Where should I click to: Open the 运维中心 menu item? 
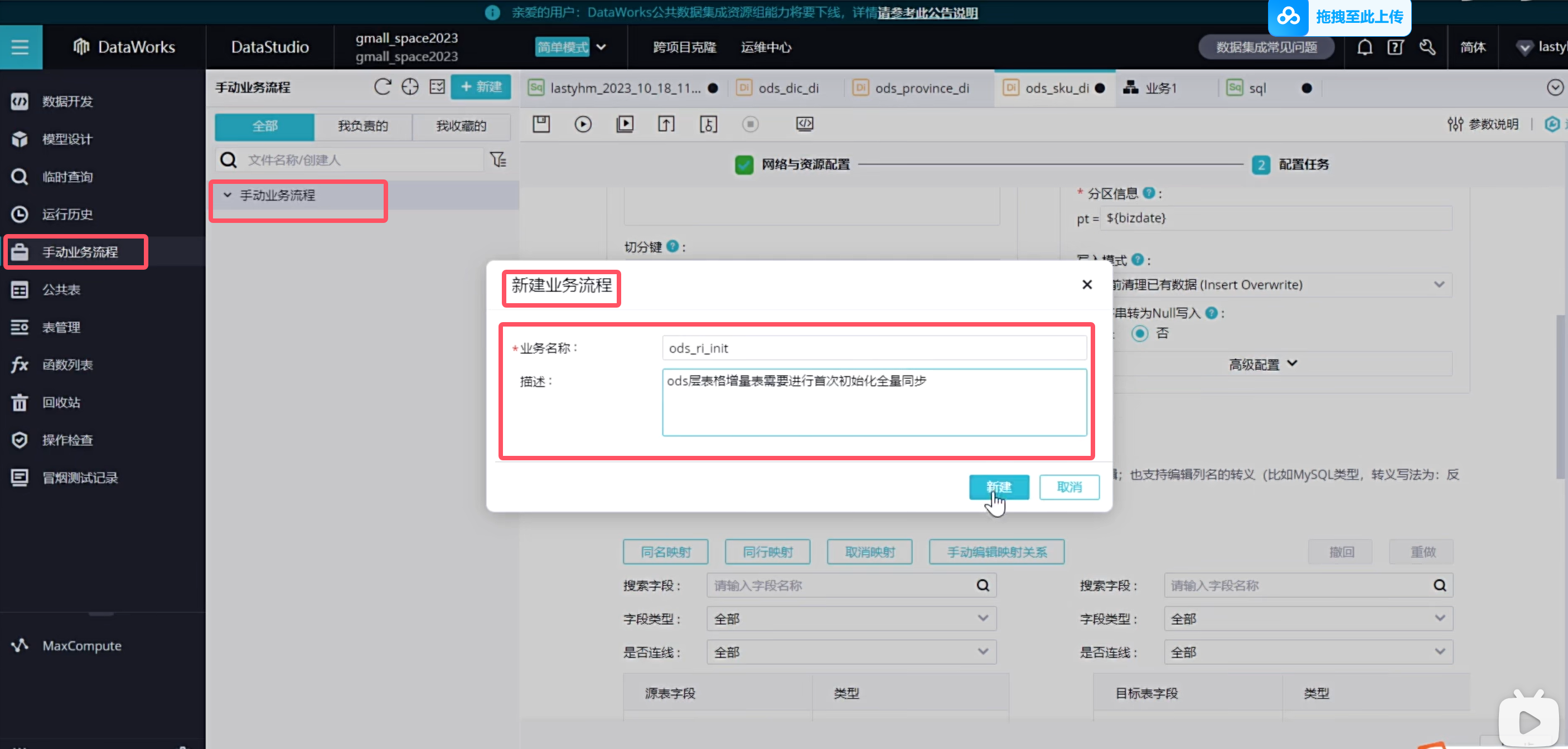tap(766, 47)
